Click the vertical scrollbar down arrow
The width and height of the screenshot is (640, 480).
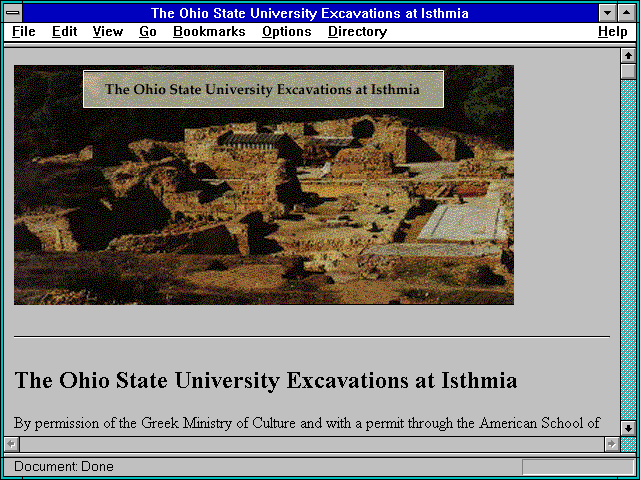(628, 428)
